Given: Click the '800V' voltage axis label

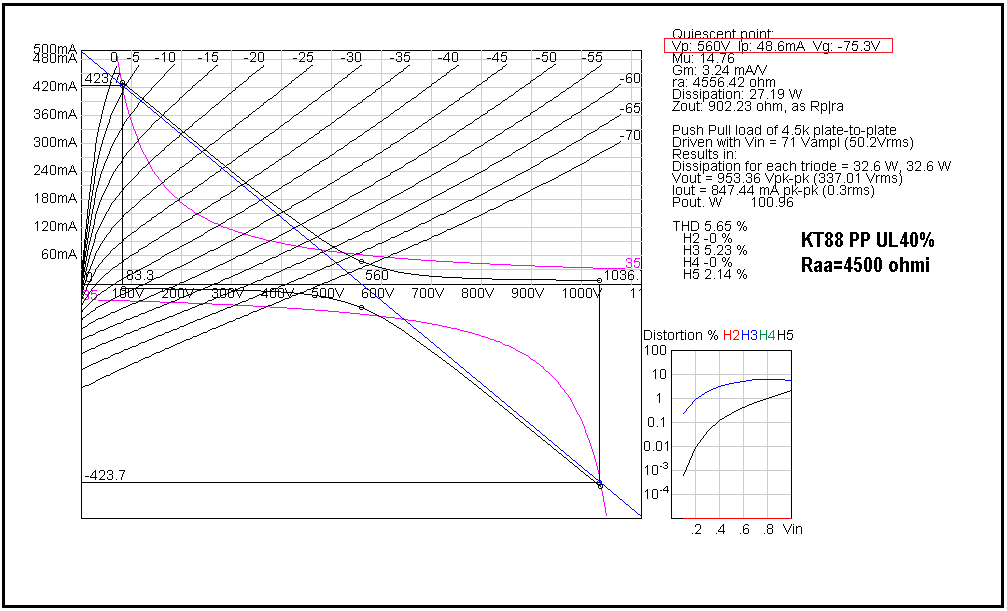Looking at the screenshot, I should pos(478,294).
